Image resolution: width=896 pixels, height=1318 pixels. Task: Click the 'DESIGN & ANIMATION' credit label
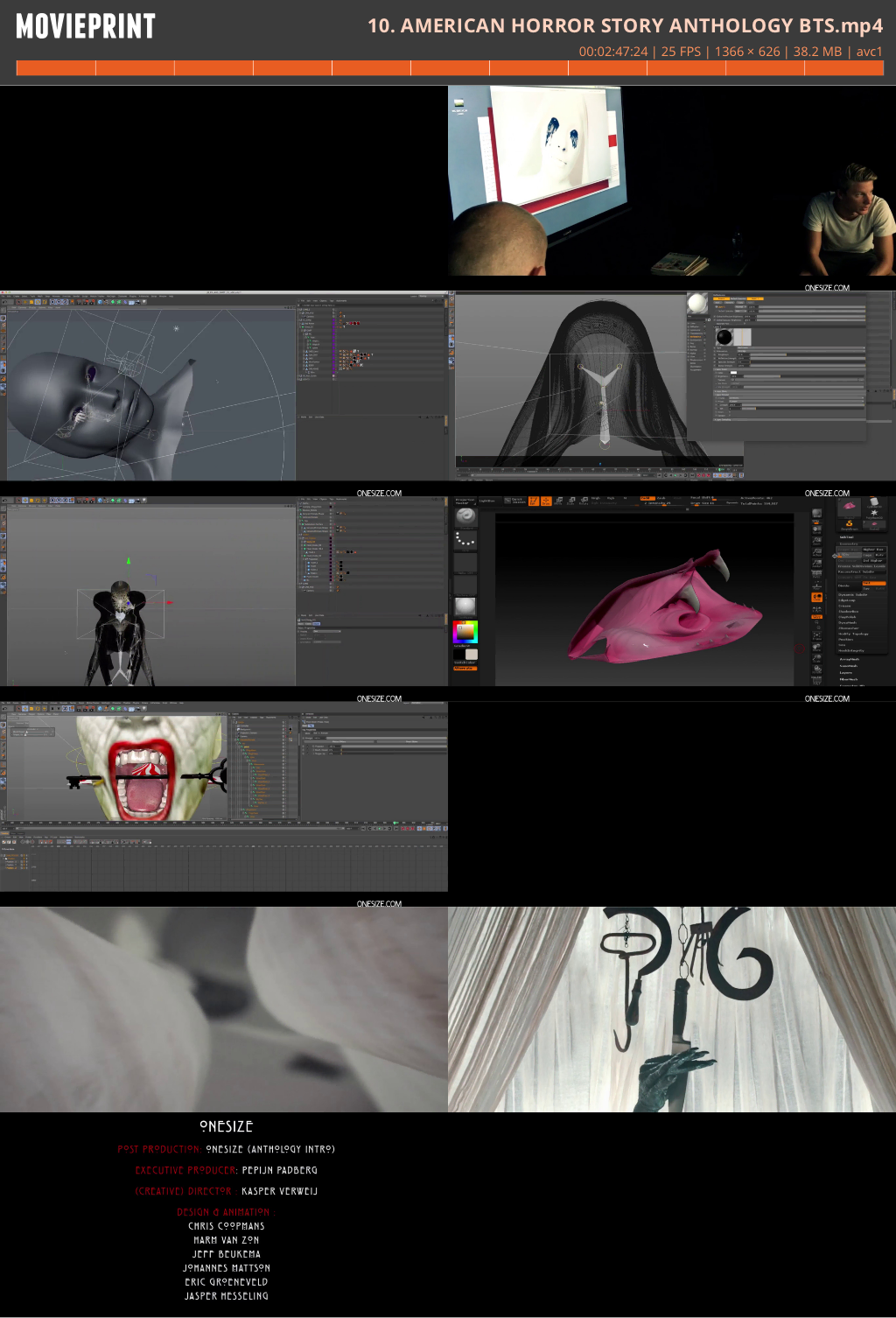[224, 1212]
